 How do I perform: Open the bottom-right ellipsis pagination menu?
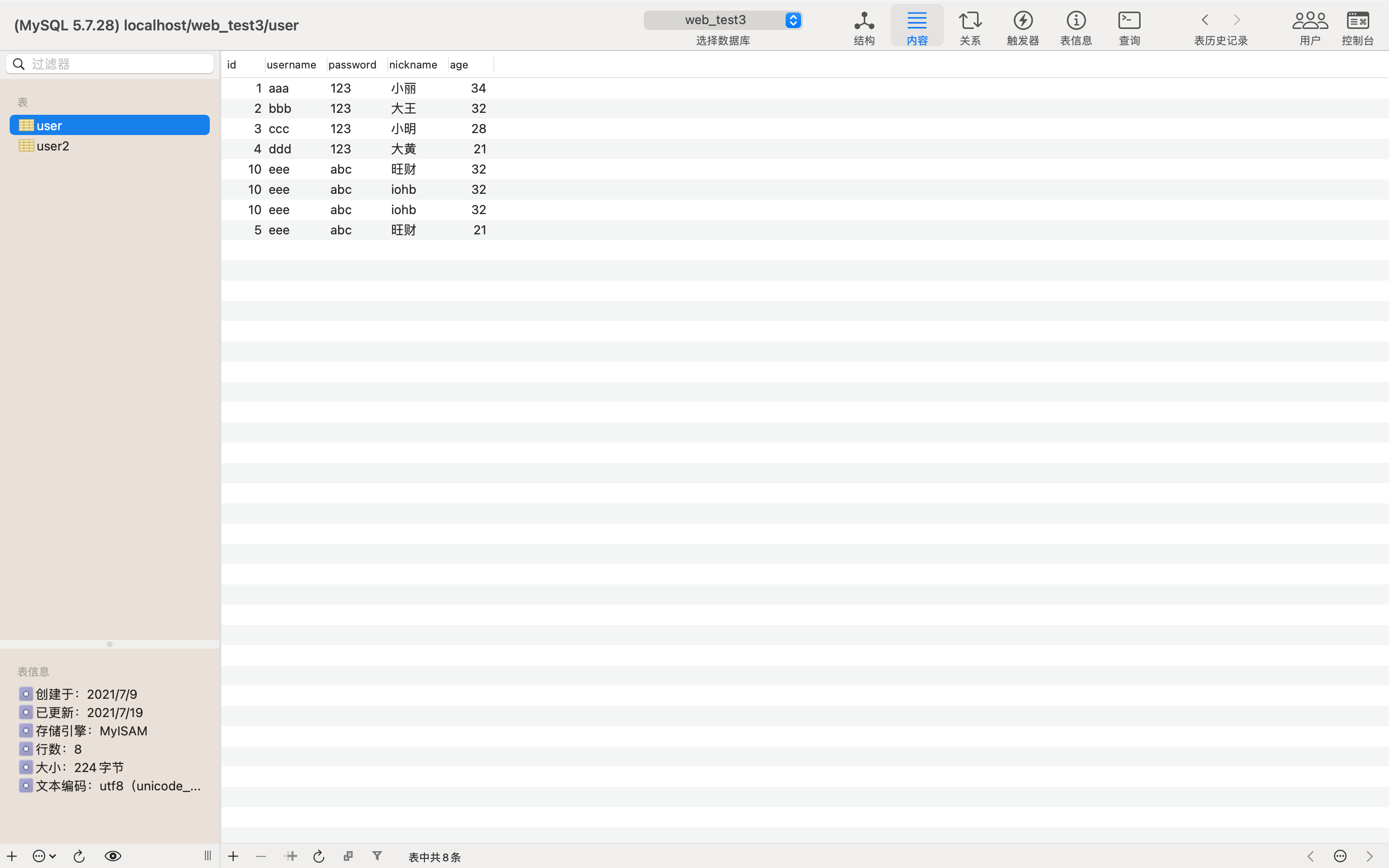pyautogui.click(x=1340, y=856)
